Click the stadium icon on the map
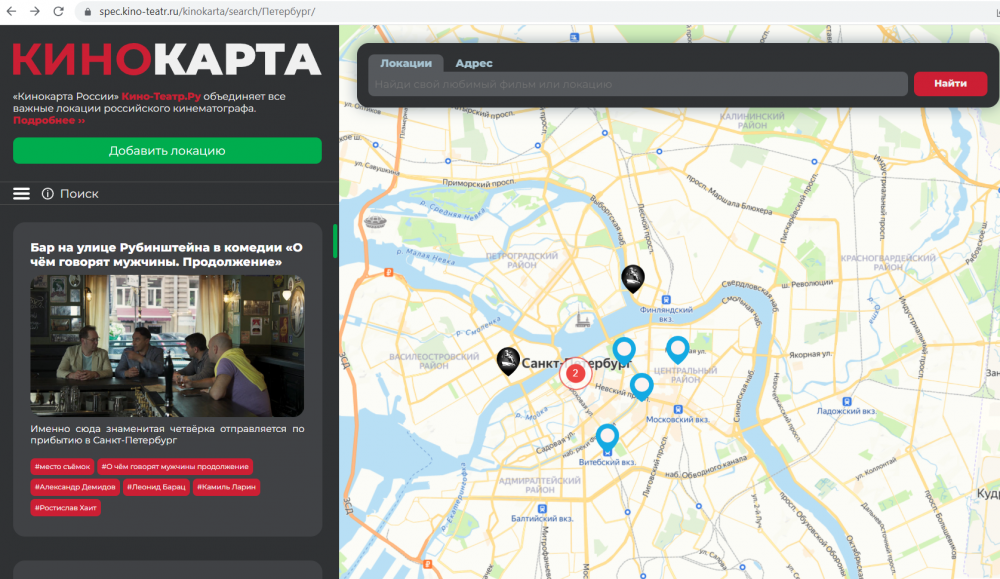 pos(375,222)
